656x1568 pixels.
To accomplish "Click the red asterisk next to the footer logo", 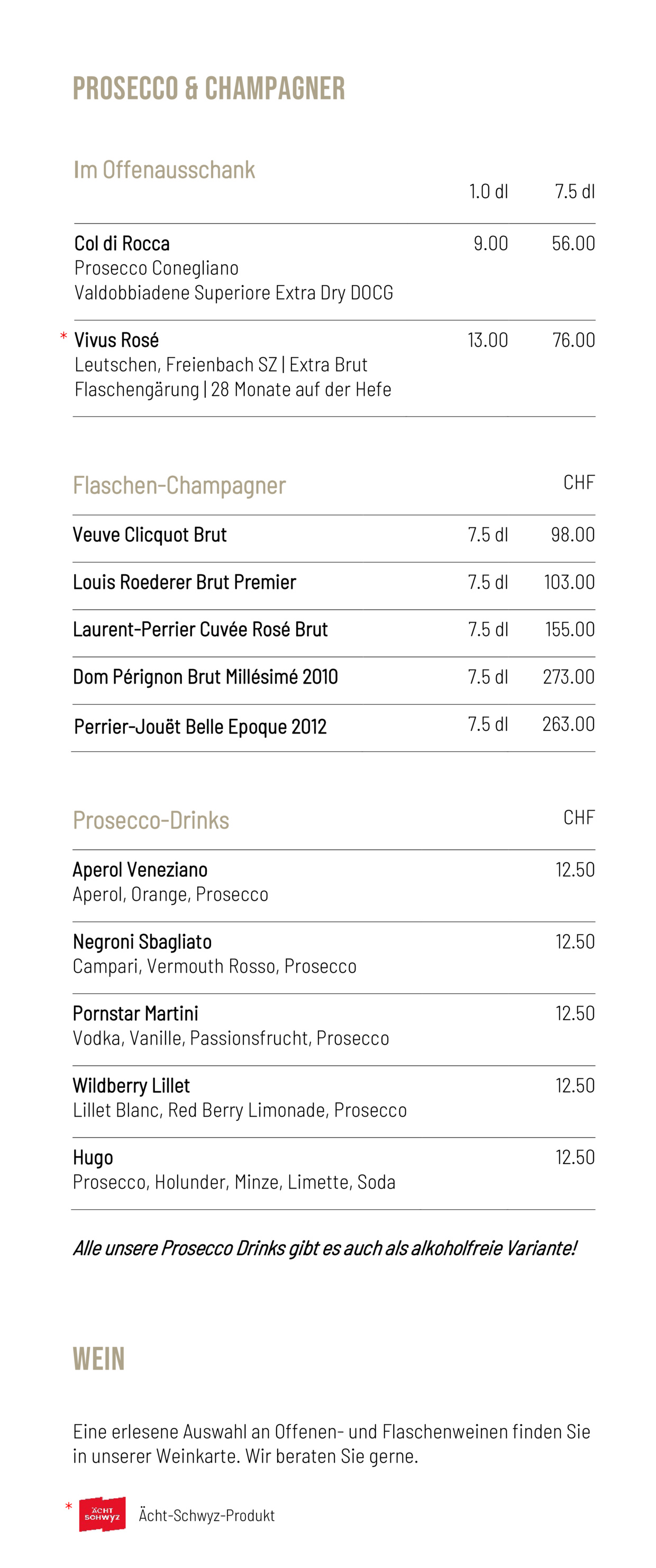I will tap(68, 1507).
